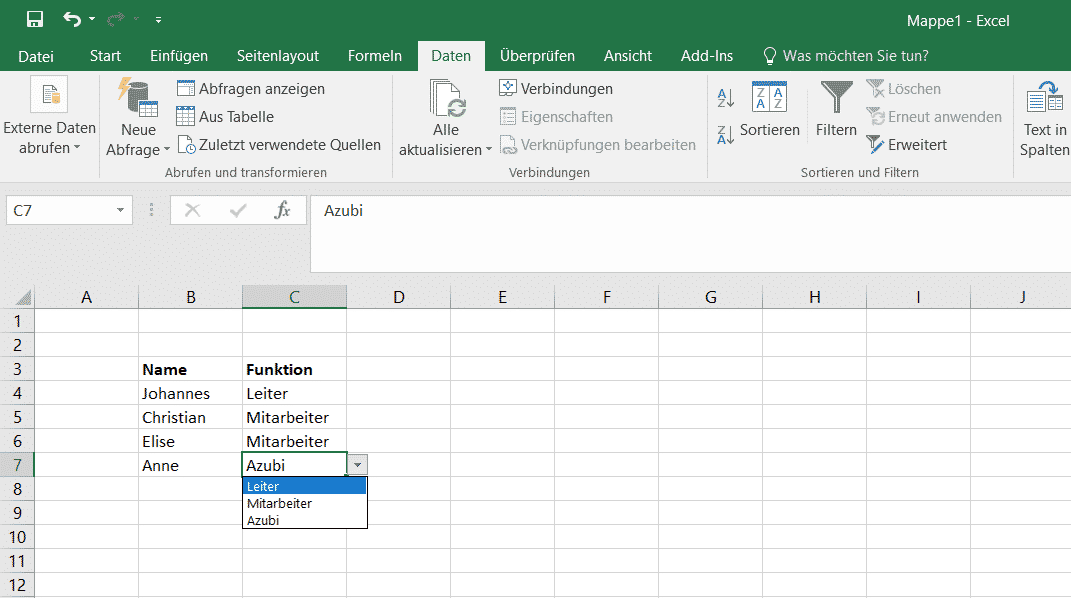The width and height of the screenshot is (1071, 598).
Task: Open the Neue Abfrage dropdown
Action: tap(138, 140)
